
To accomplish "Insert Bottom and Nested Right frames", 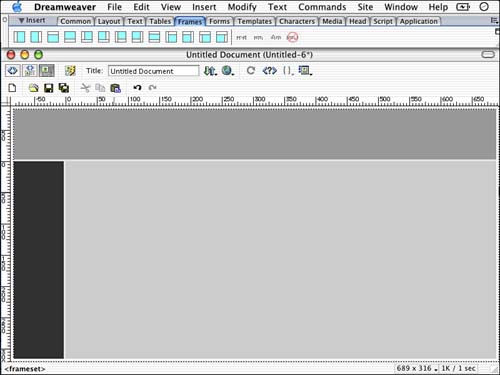I will click(104, 37).
